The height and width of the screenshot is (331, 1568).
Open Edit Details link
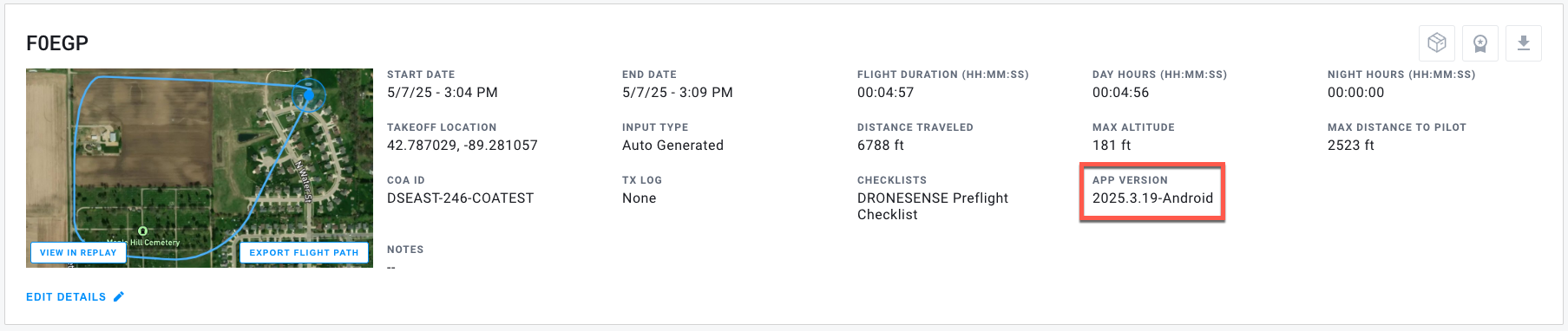(66, 296)
